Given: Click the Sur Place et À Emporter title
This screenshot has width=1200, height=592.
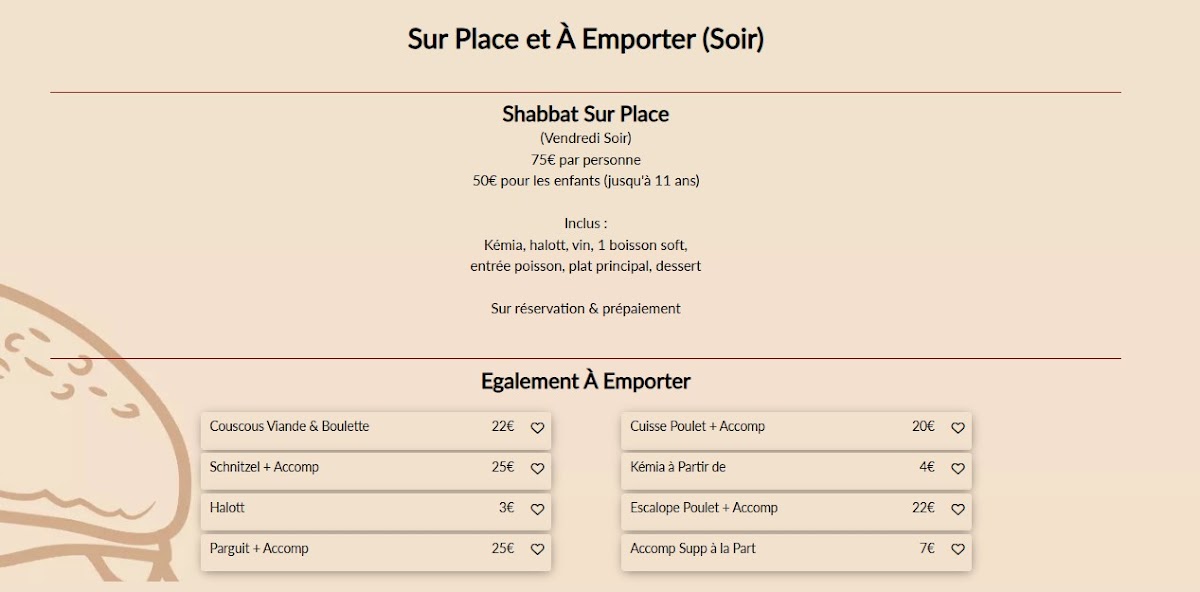Looking at the screenshot, I should 585,39.
